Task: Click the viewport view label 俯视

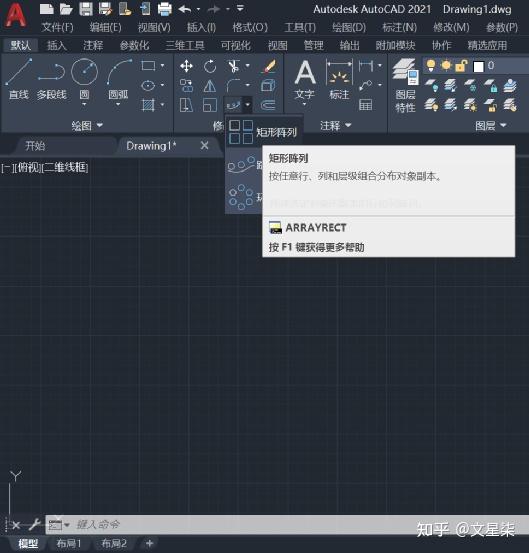Action: coord(29,168)
